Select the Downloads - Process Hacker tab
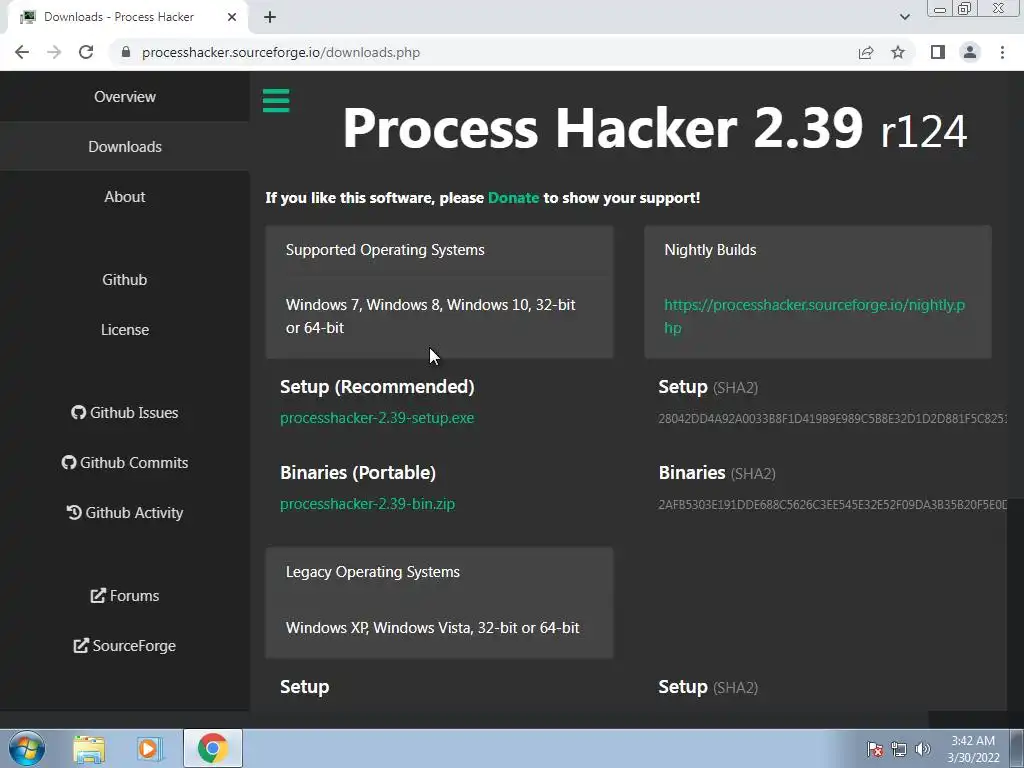 tap(127, 17)
